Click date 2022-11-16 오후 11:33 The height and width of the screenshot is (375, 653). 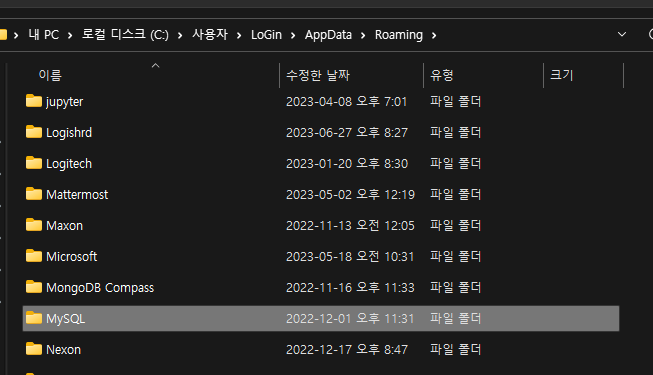tap(350, 288)
